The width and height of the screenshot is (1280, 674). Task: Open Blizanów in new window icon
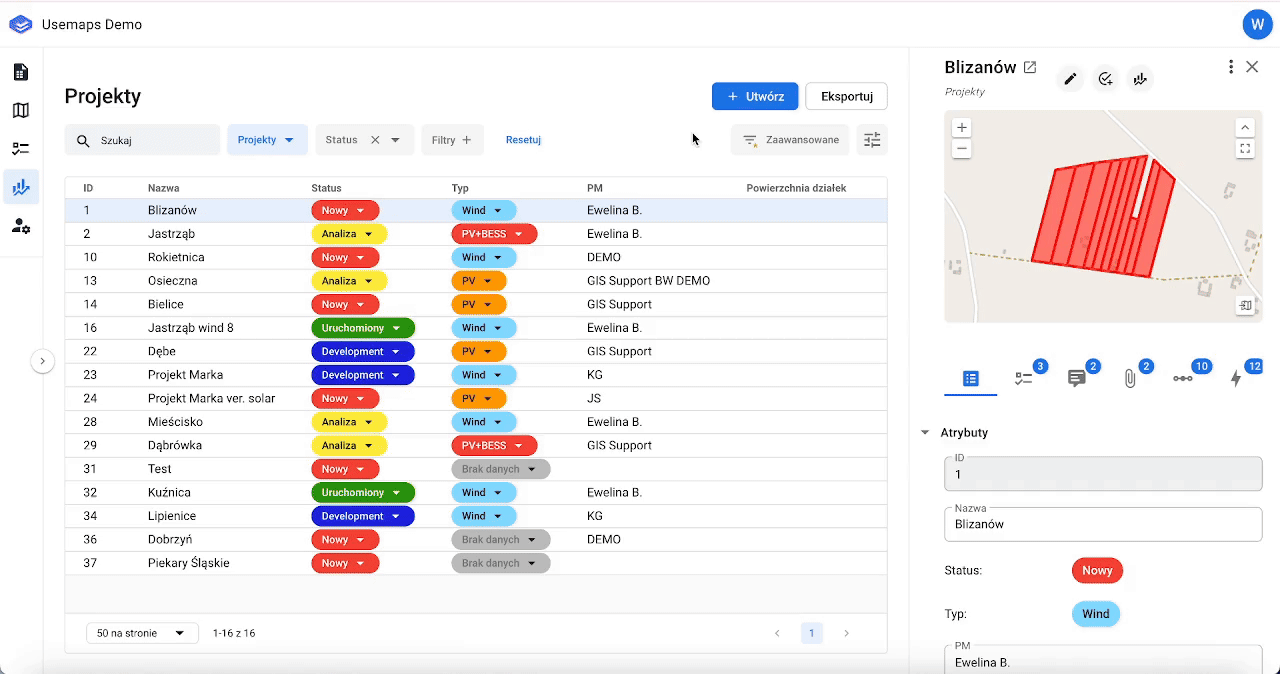pos(1030,68)
